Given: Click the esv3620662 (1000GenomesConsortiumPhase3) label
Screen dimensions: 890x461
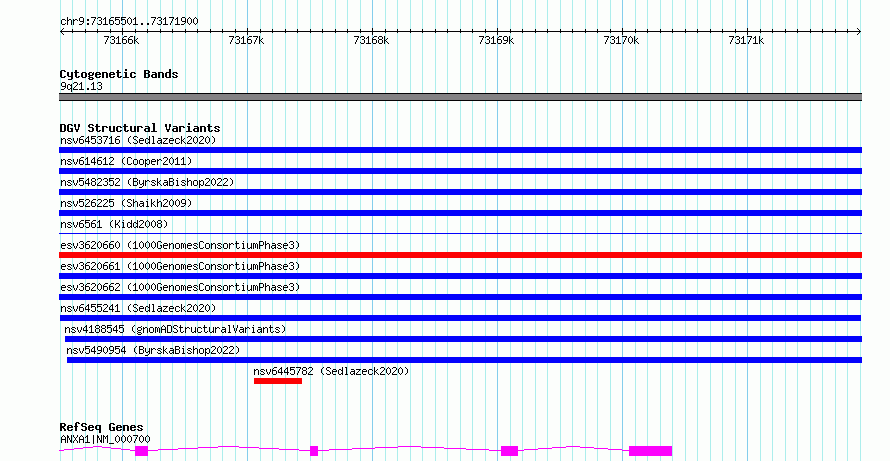Looking at the screenshot, I should [180, 287].
